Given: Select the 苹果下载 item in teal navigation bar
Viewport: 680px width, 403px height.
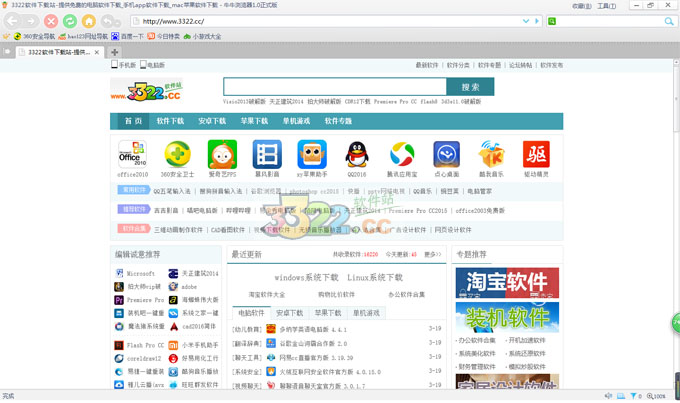Looking at the screenshot, I should point(254,121).
